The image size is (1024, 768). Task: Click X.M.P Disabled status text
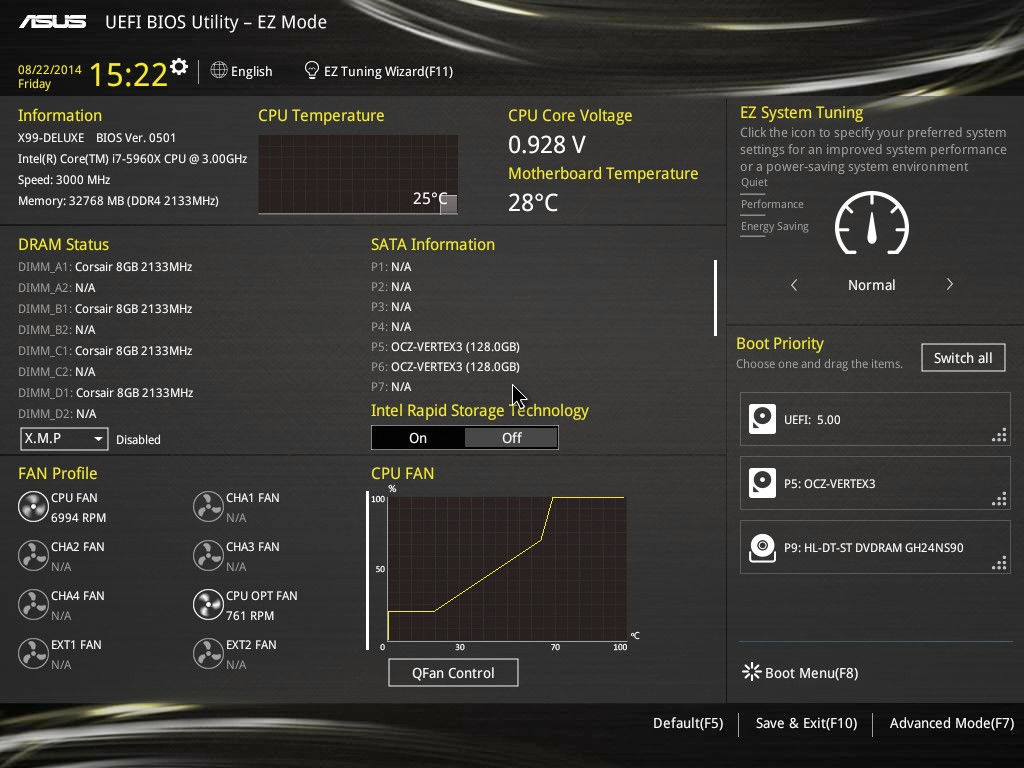click(138, 440)
